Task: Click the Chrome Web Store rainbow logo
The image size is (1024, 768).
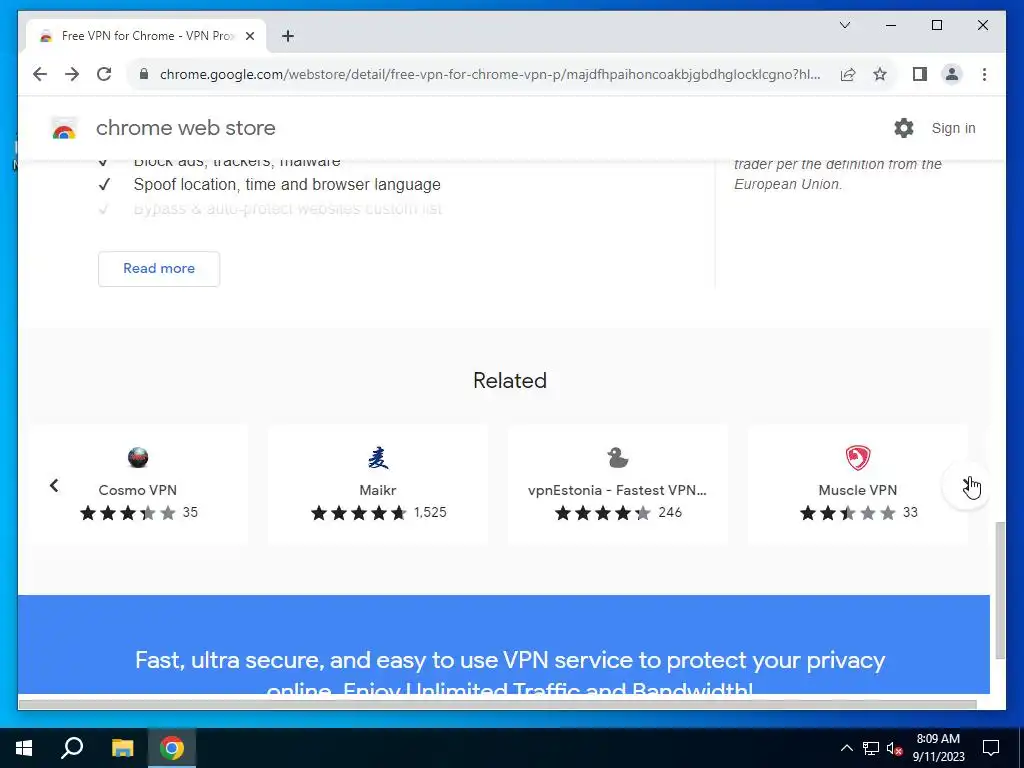Action: (64, 129)
